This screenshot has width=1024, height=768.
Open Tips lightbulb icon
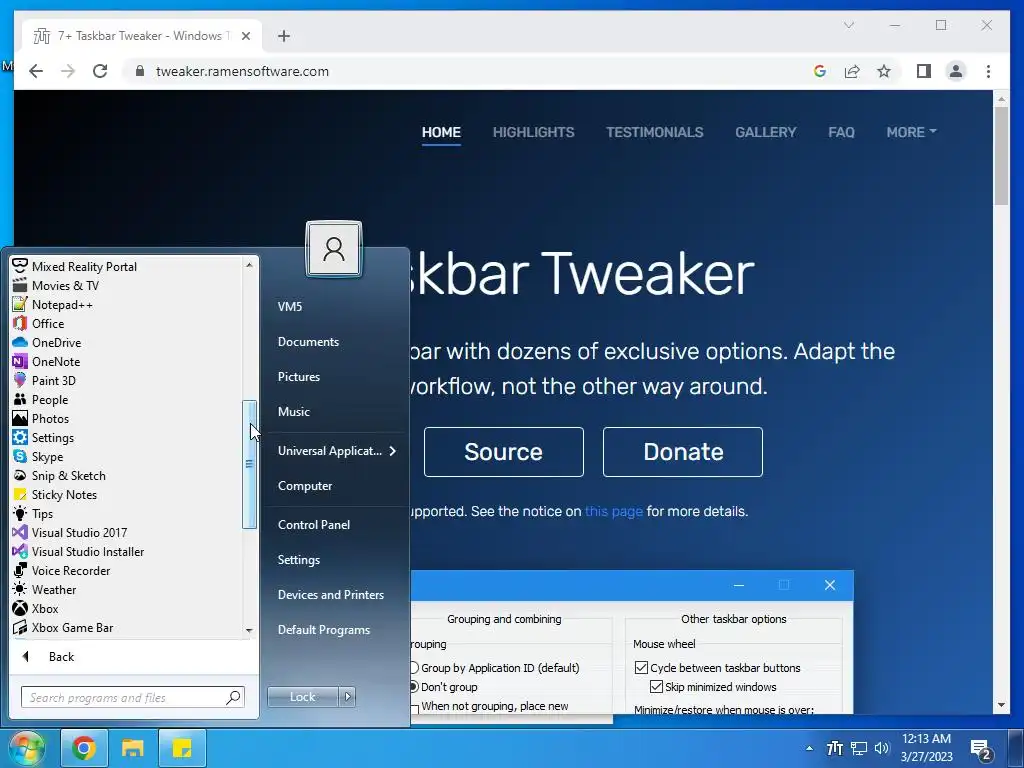(20, 513)
